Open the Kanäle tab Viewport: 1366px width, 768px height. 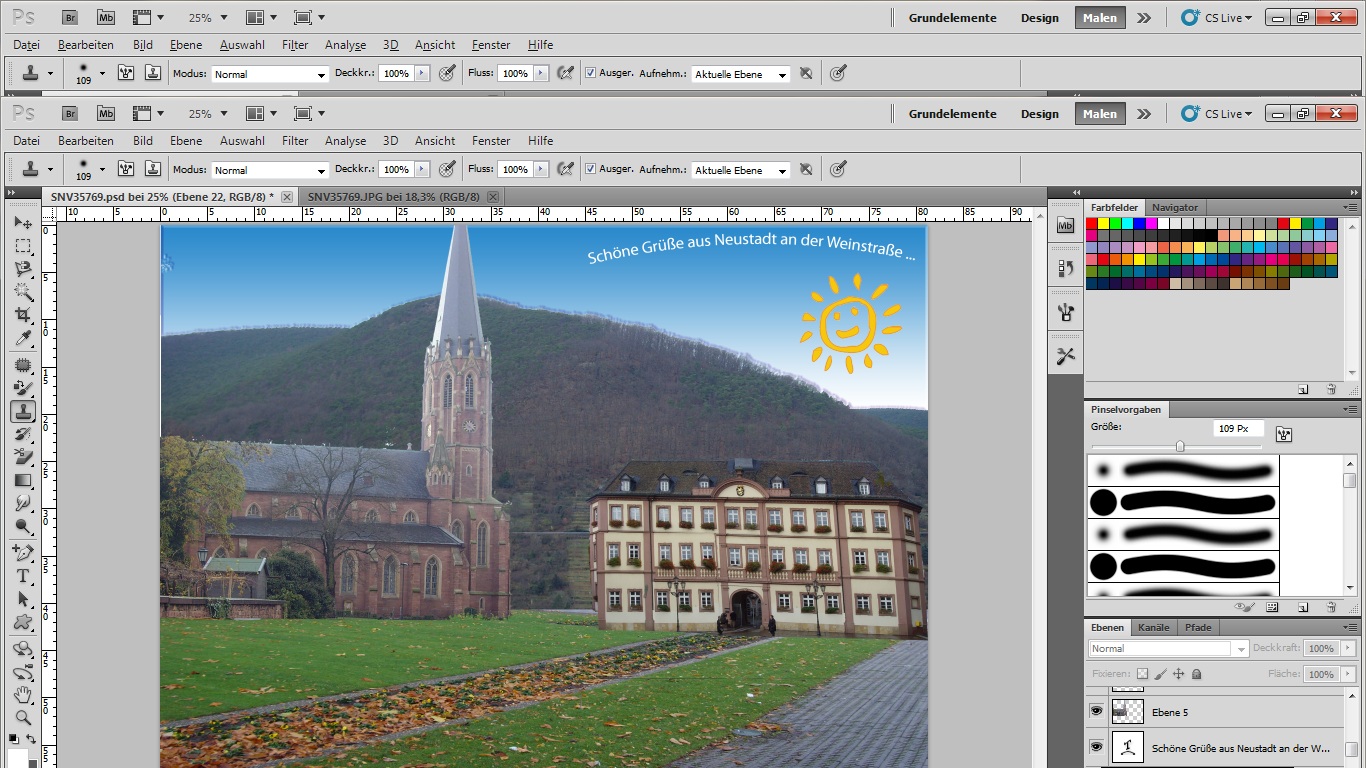(1153, 628)
